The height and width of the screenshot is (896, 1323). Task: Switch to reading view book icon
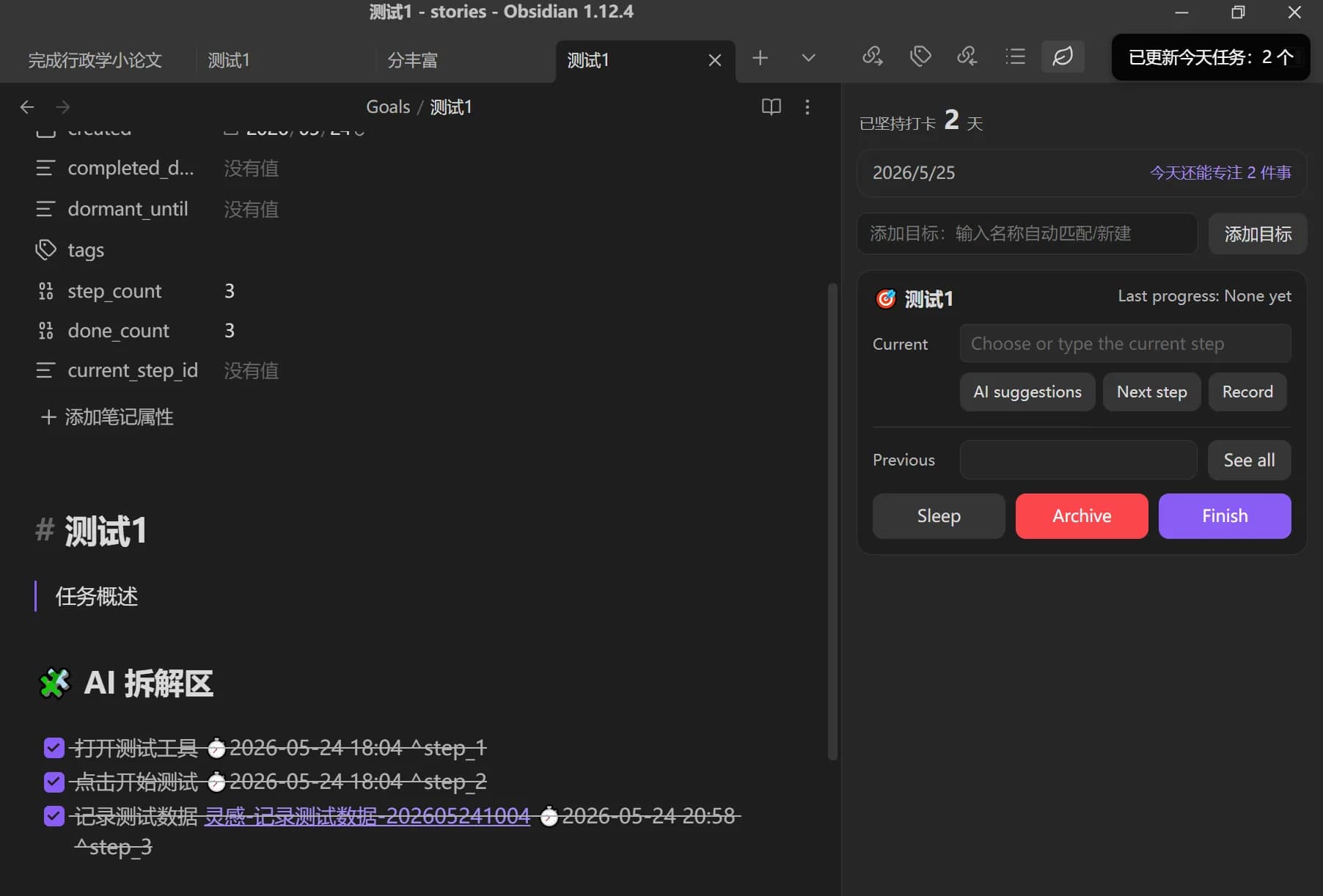[771, 107]
